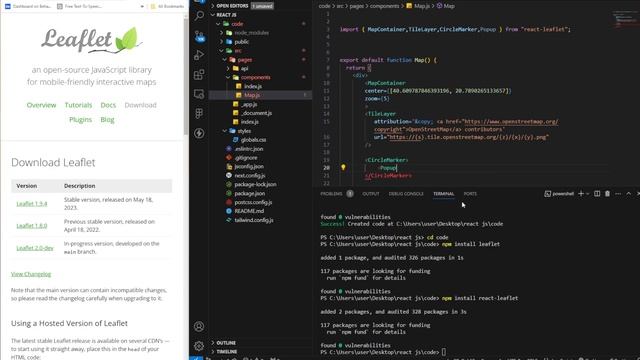
Task: Open the Source Control view in the activity bar
Action: tap(199, 36)
